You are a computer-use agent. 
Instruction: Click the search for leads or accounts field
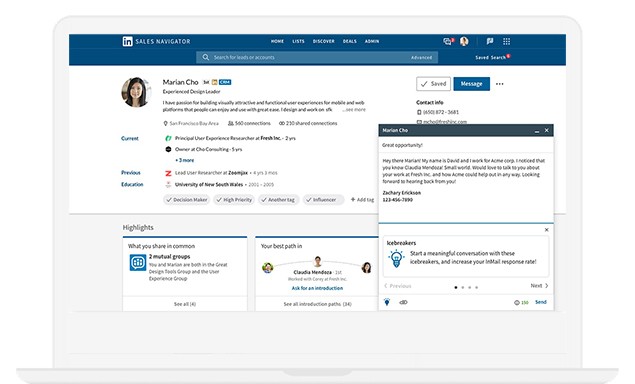(x=317, y=58)
